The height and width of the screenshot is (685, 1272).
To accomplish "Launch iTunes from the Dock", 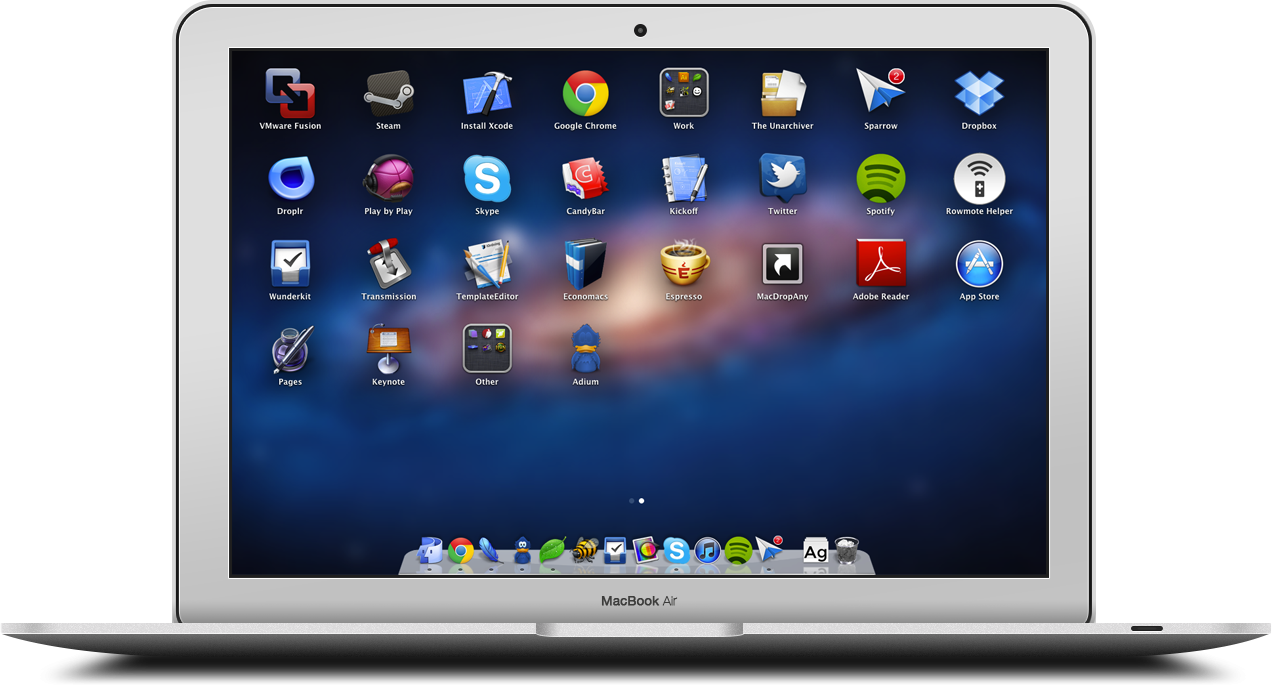I will point(708,550).
